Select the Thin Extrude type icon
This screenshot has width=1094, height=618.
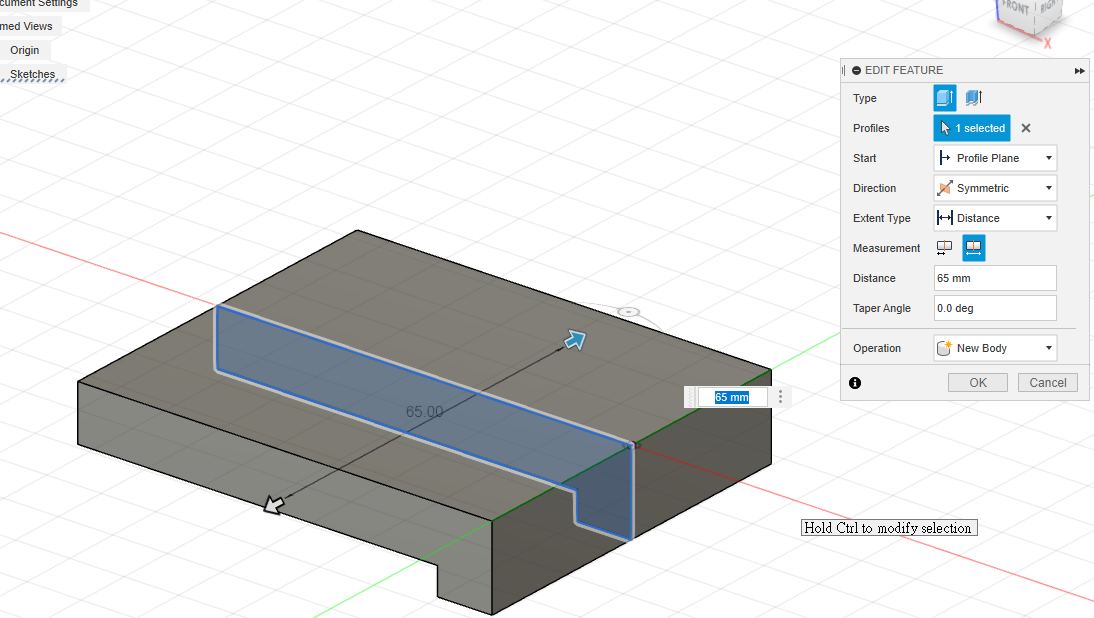(x=973, y=98)
